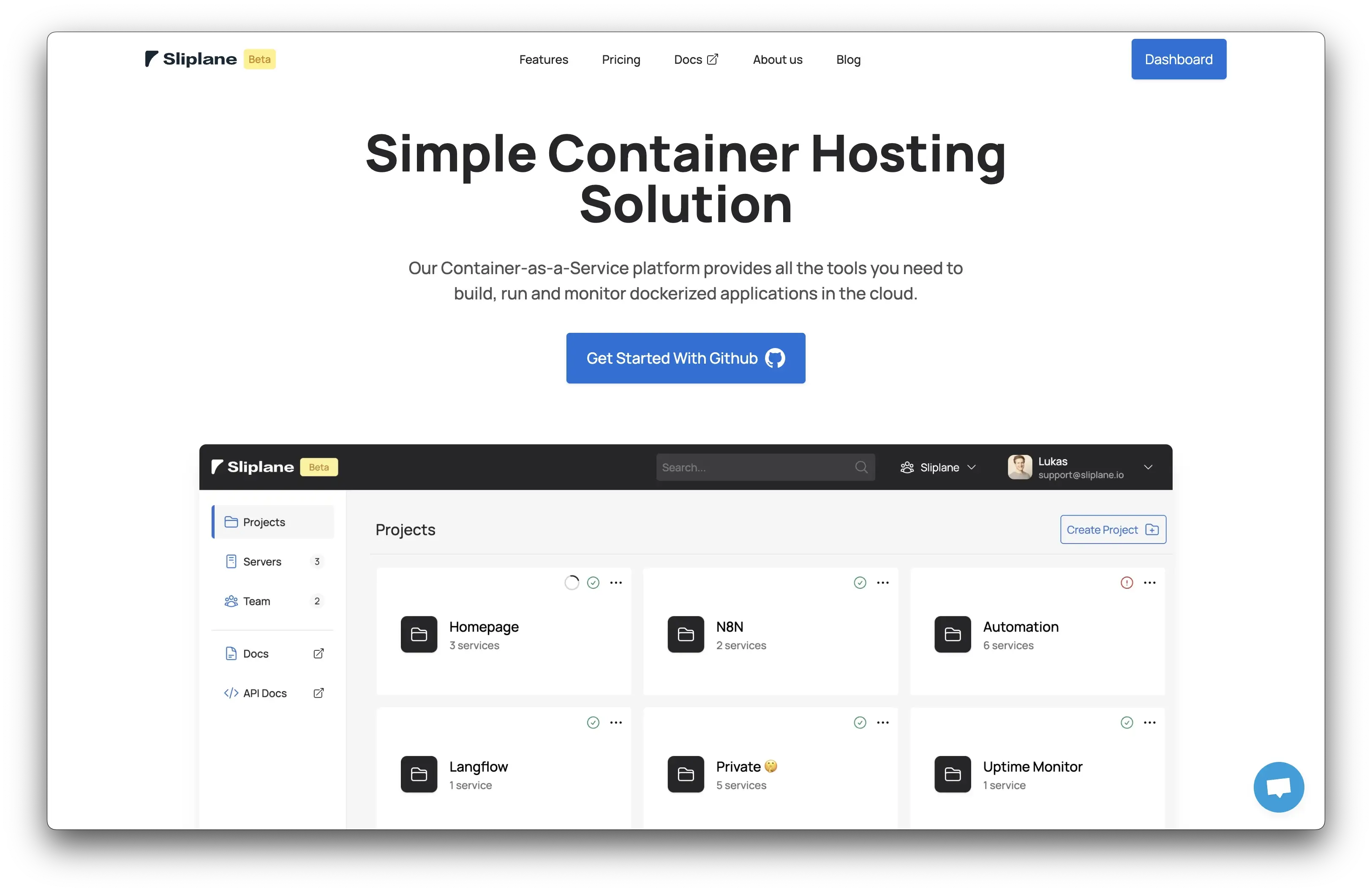Open the ellipsis menu on the Langflow project
The height and width of the screenshot is (892, 1372).
pyautogui.click(x=616, y=723)
